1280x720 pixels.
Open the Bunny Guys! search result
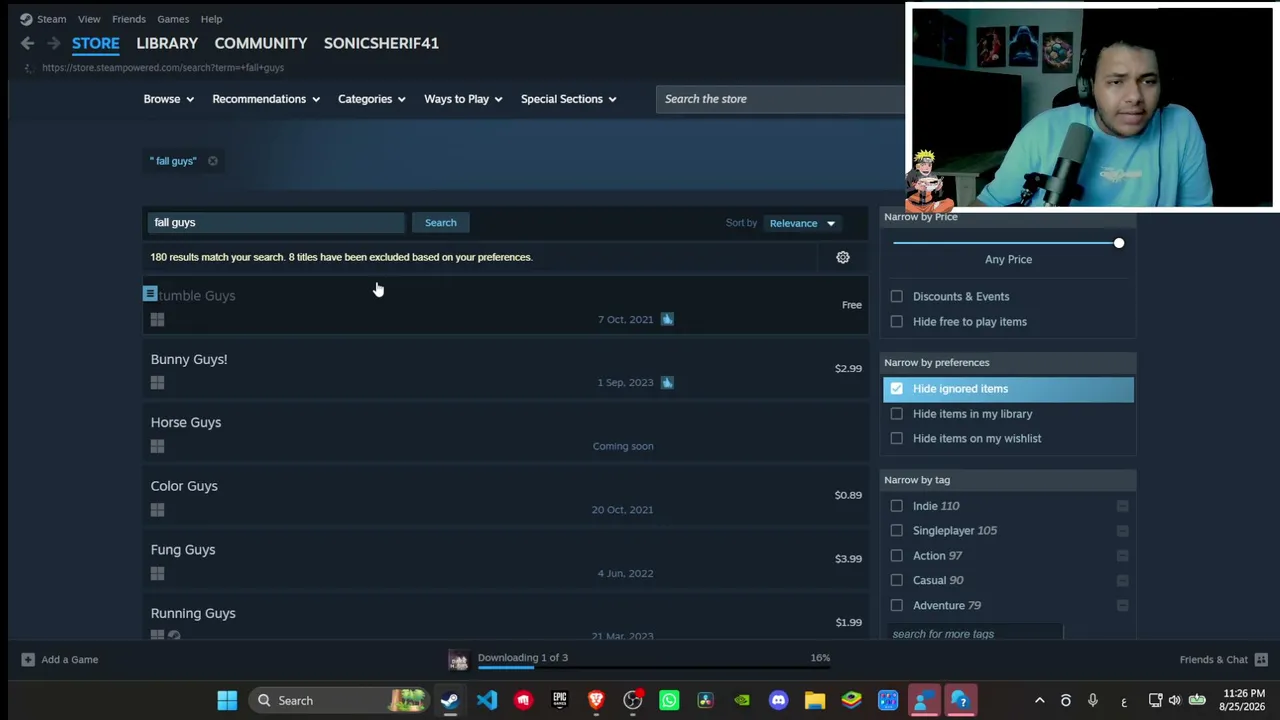tap(506, 369)
